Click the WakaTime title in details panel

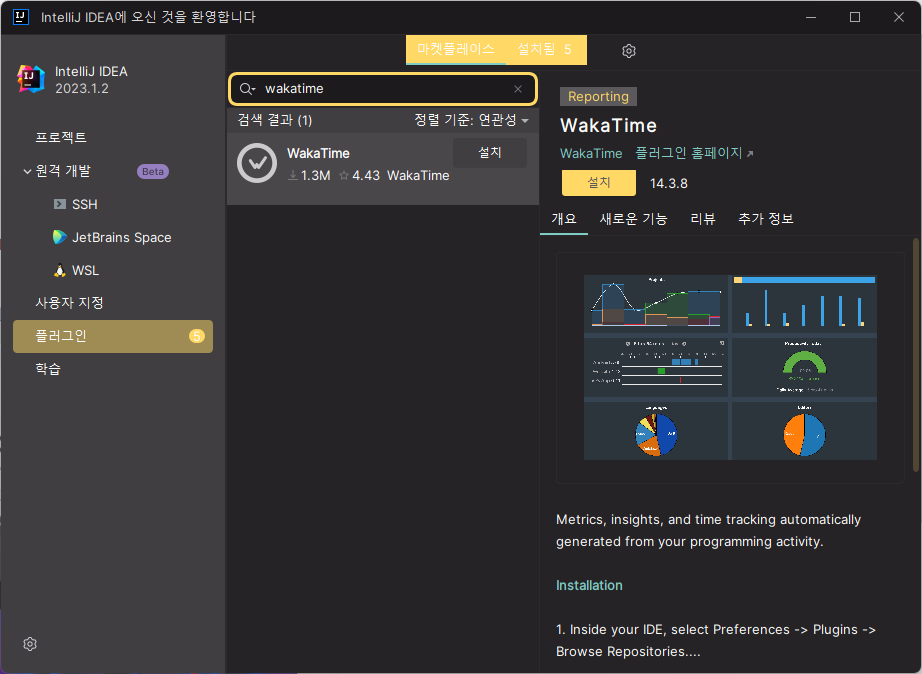coord(608,125)
